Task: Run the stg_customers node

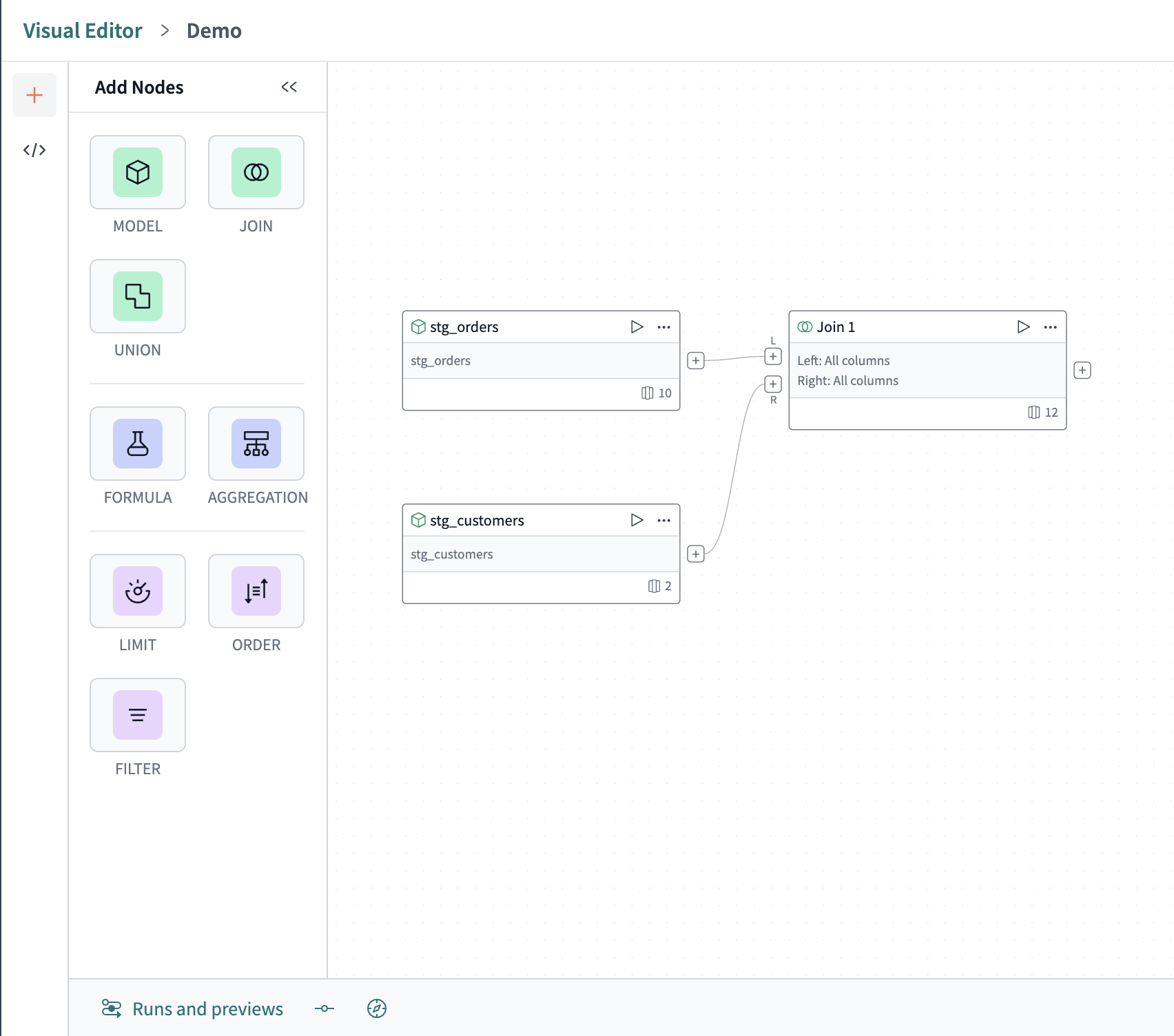Action: (636, 520)
